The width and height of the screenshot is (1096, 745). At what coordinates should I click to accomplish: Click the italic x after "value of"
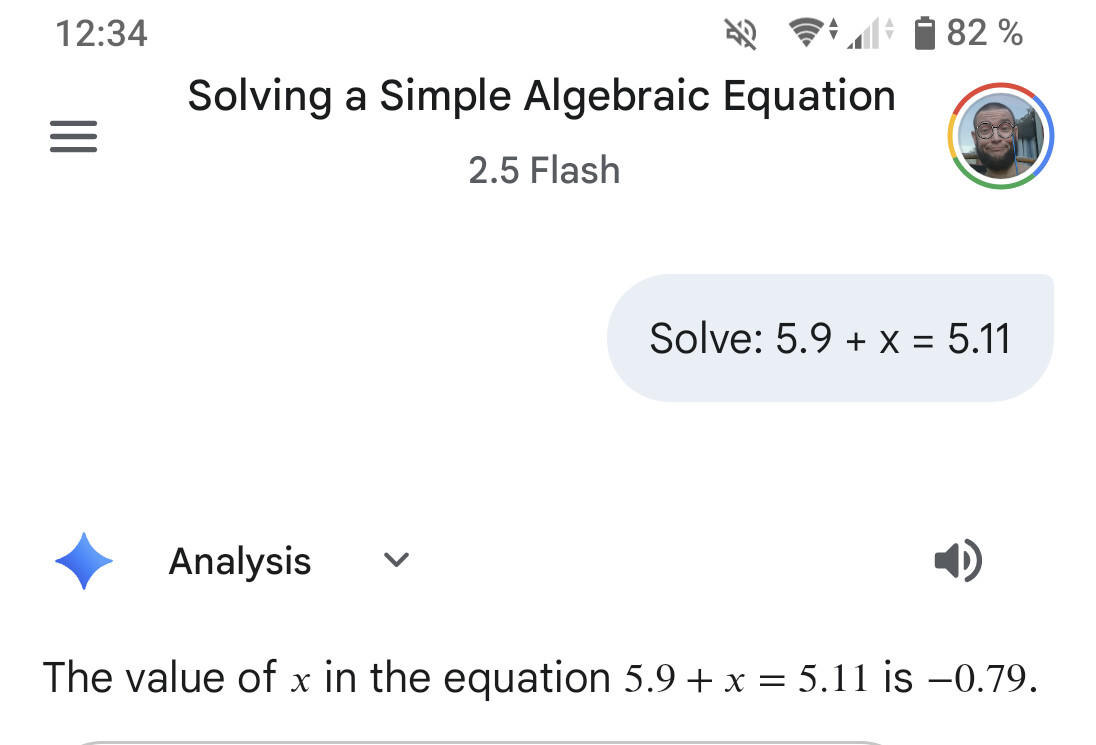coord(301,681)
